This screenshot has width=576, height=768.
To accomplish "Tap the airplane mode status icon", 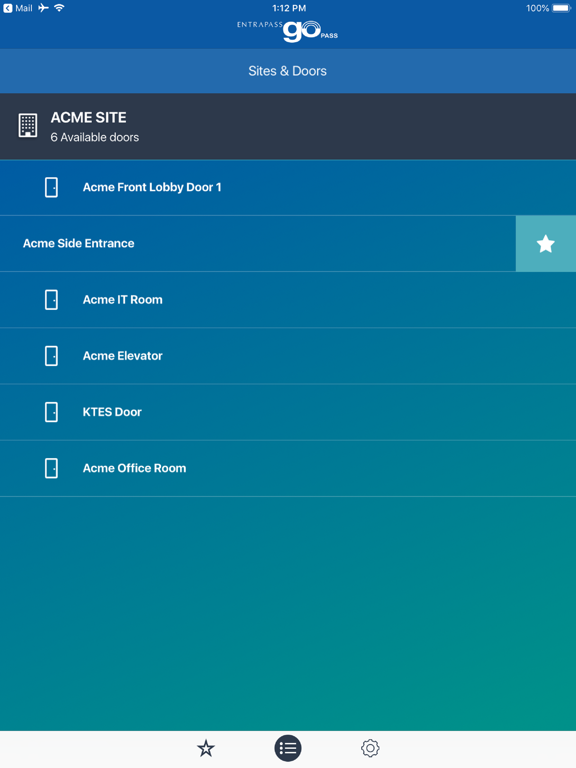I will [x=44, y=7].
